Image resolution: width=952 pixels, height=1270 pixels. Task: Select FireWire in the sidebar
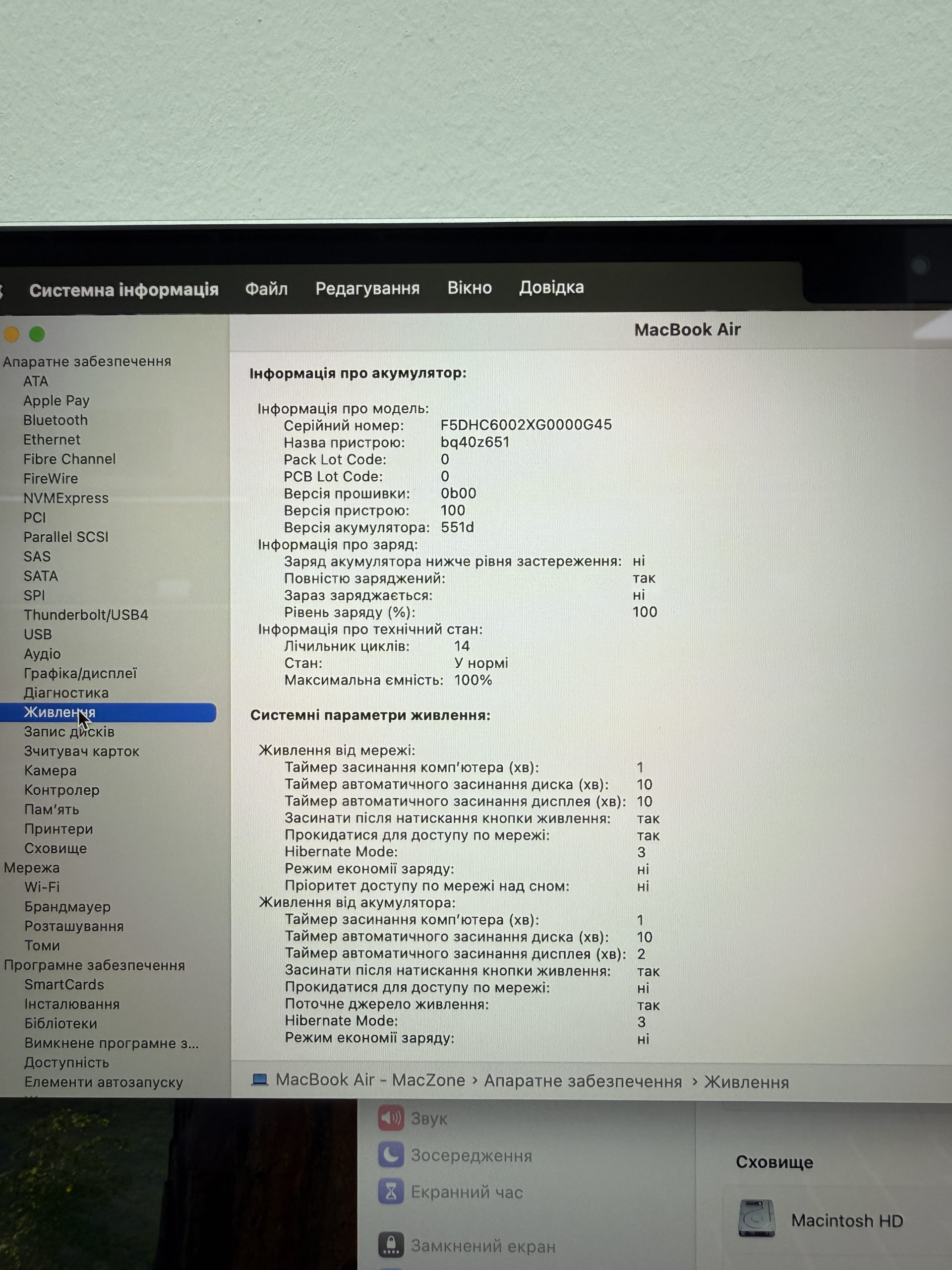[51, 479]
